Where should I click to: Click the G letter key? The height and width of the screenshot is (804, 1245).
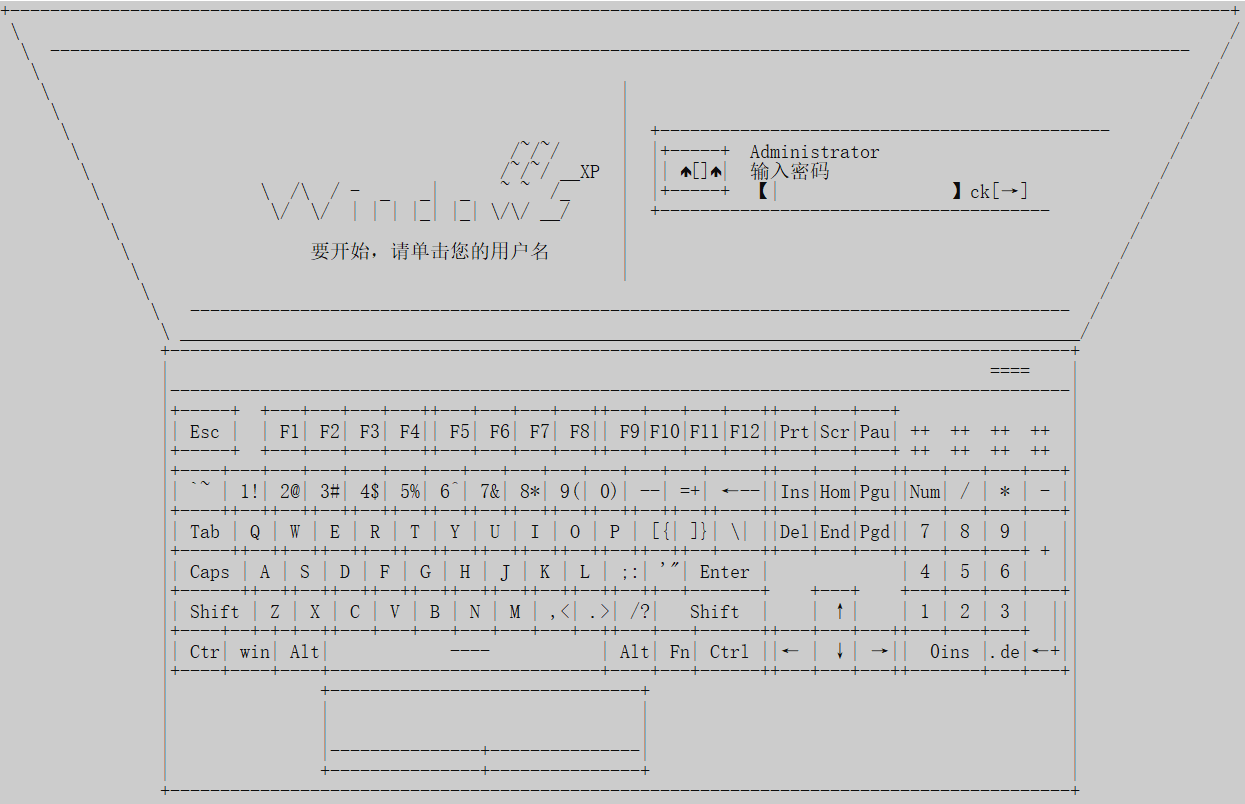coord(425,572)
